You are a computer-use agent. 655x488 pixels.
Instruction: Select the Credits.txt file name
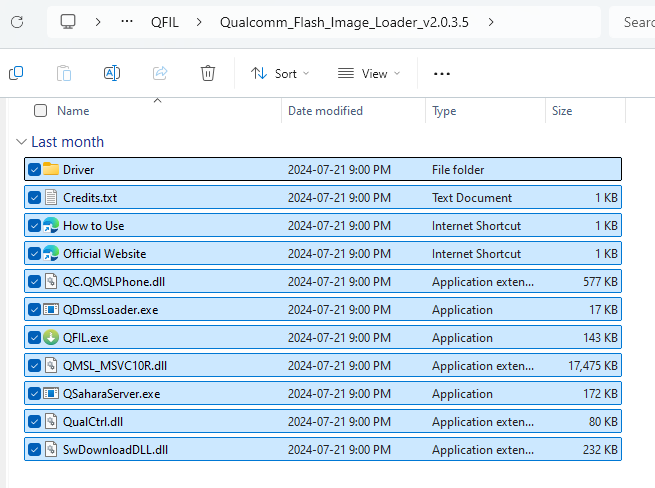coord(90,198)
